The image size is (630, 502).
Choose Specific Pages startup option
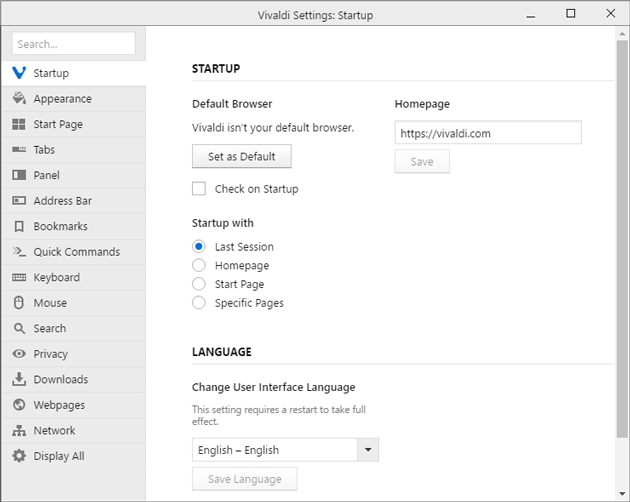(199, 303)
